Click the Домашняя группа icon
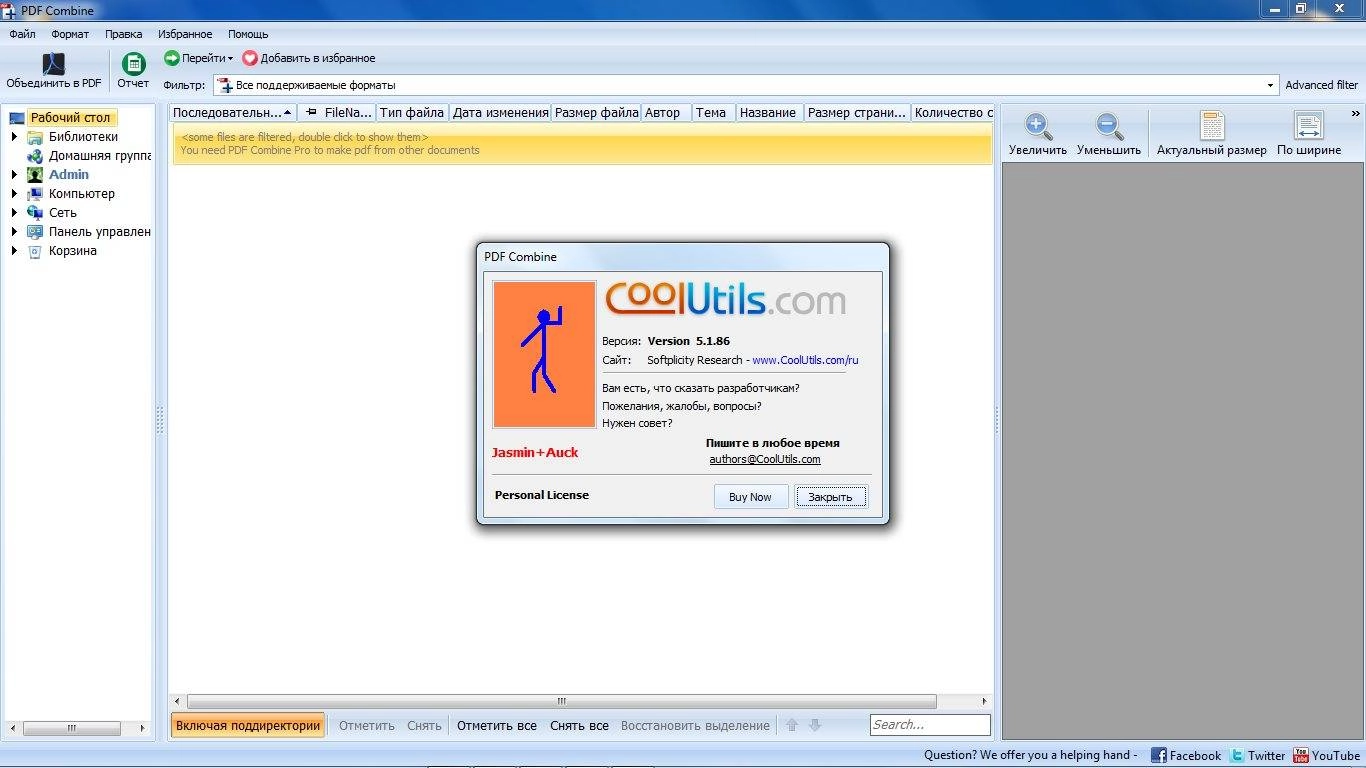1366x768 pixels. tap(35, 156)
